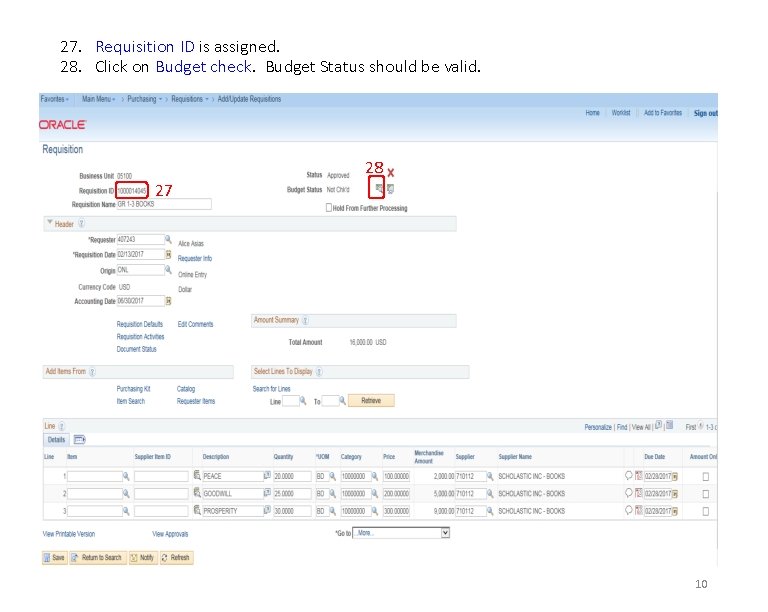
Task: Open Line grid in new window icon
Action: click(658, 425)
